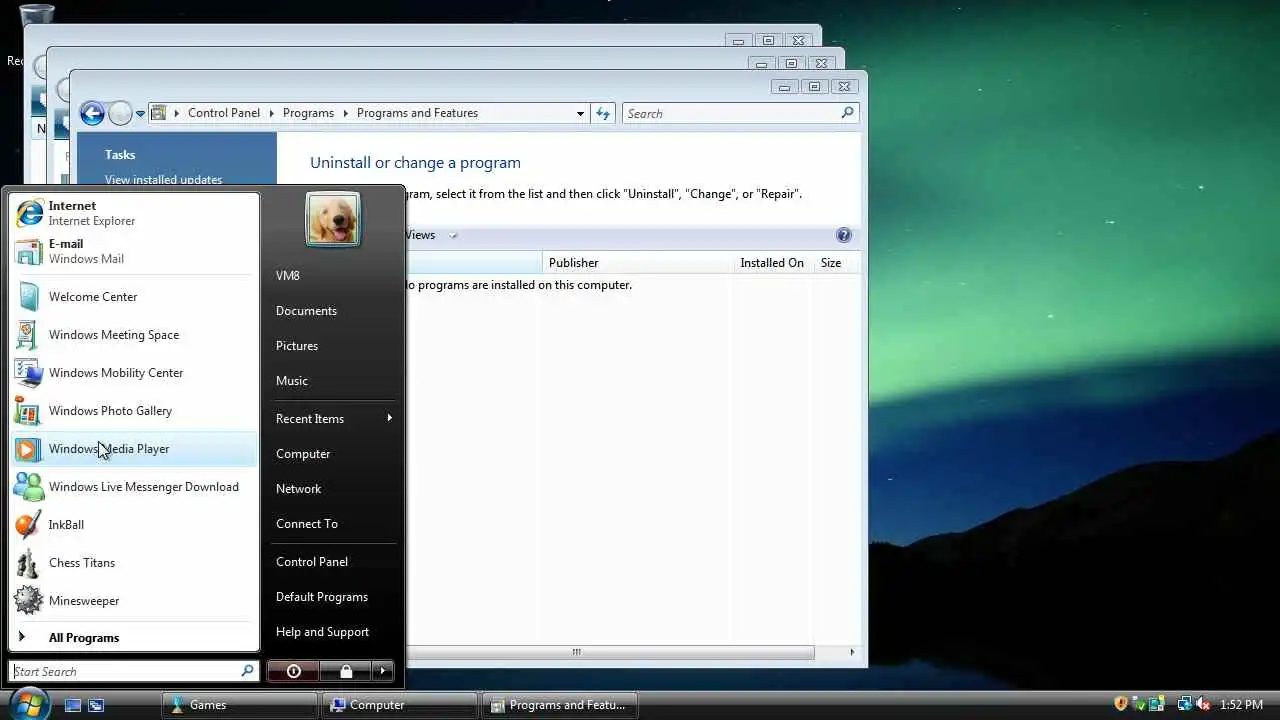Open Default Programs
This screenshot has height=720, width=1280.
point(333,597)
